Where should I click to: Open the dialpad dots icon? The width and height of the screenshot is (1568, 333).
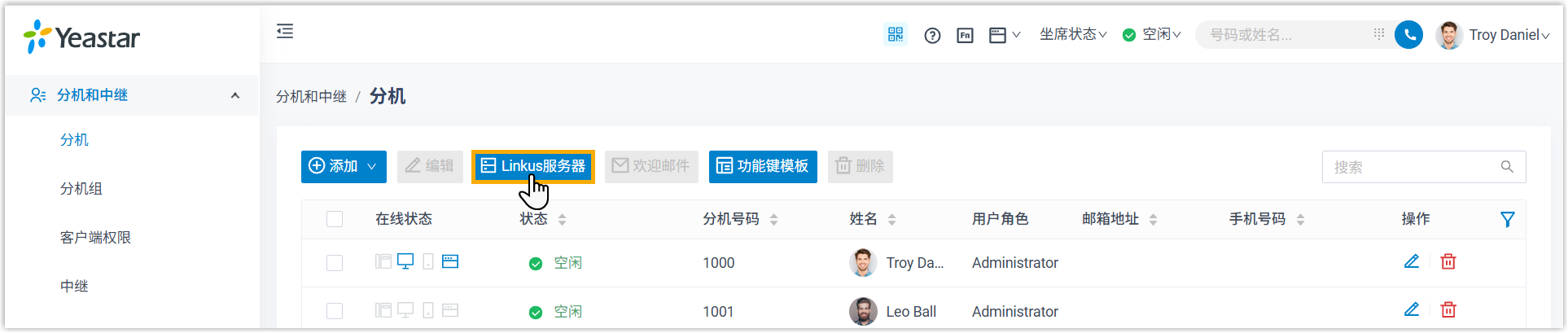click(1379, 34)
